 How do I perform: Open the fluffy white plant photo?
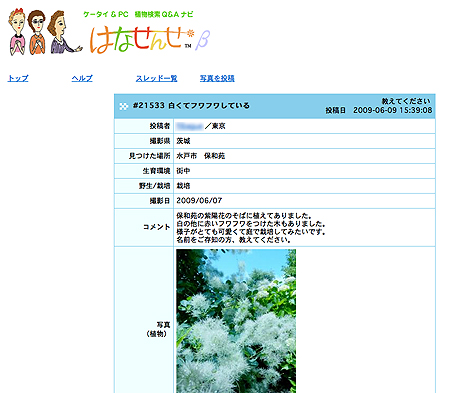[x=236, y=321]
